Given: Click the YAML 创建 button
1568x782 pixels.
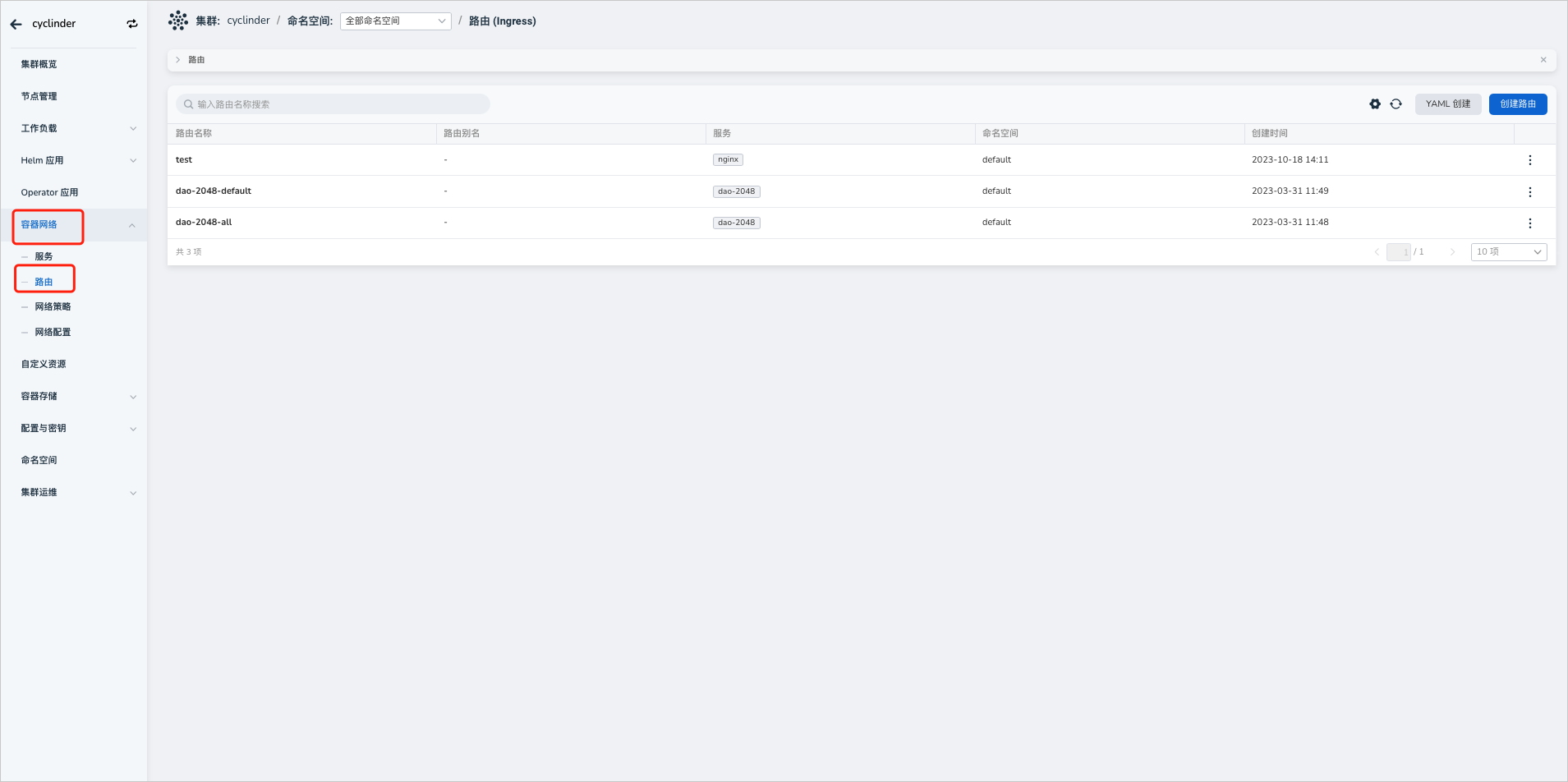Looking at the screenshot, I should pos(1448,104).
